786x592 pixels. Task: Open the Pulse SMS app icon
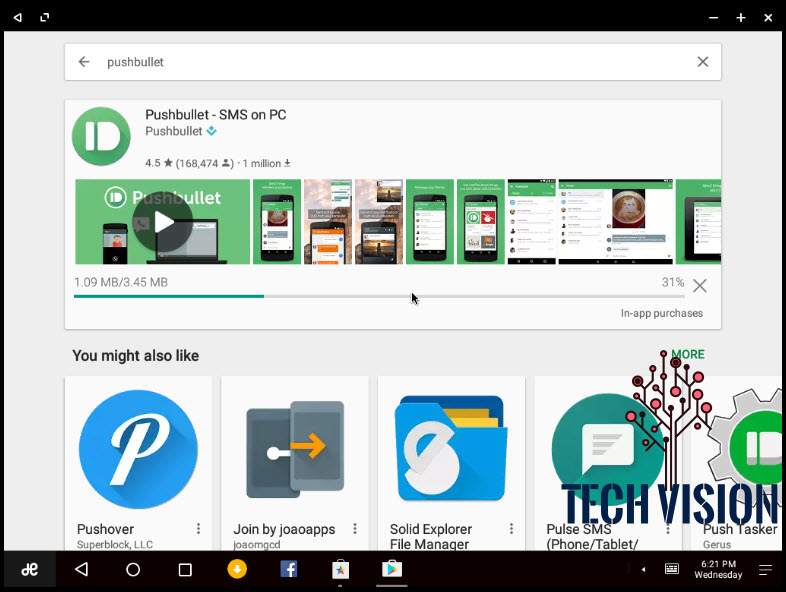(608, 451)
